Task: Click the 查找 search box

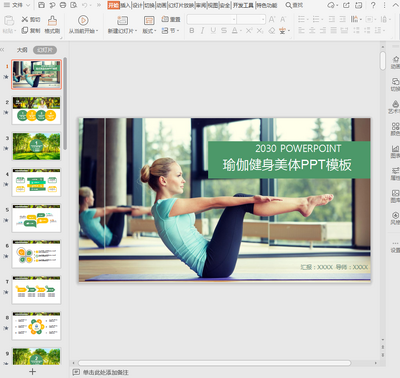Action: point(295,5)
